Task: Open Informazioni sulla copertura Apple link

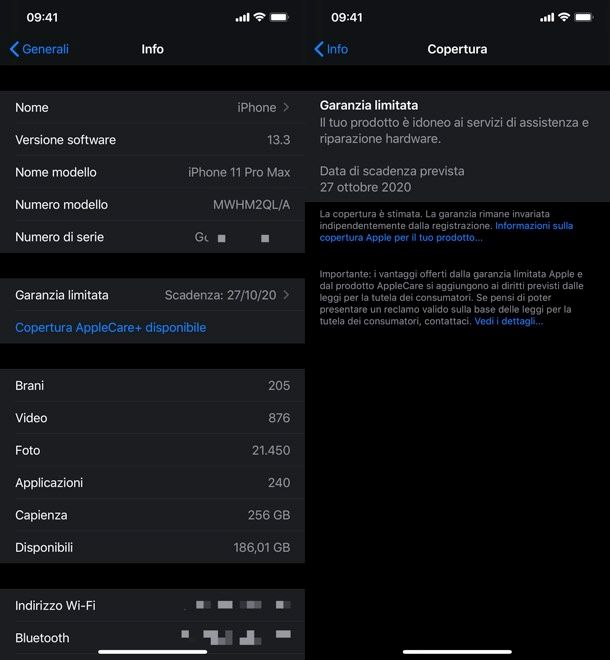Action: [446, 232]
